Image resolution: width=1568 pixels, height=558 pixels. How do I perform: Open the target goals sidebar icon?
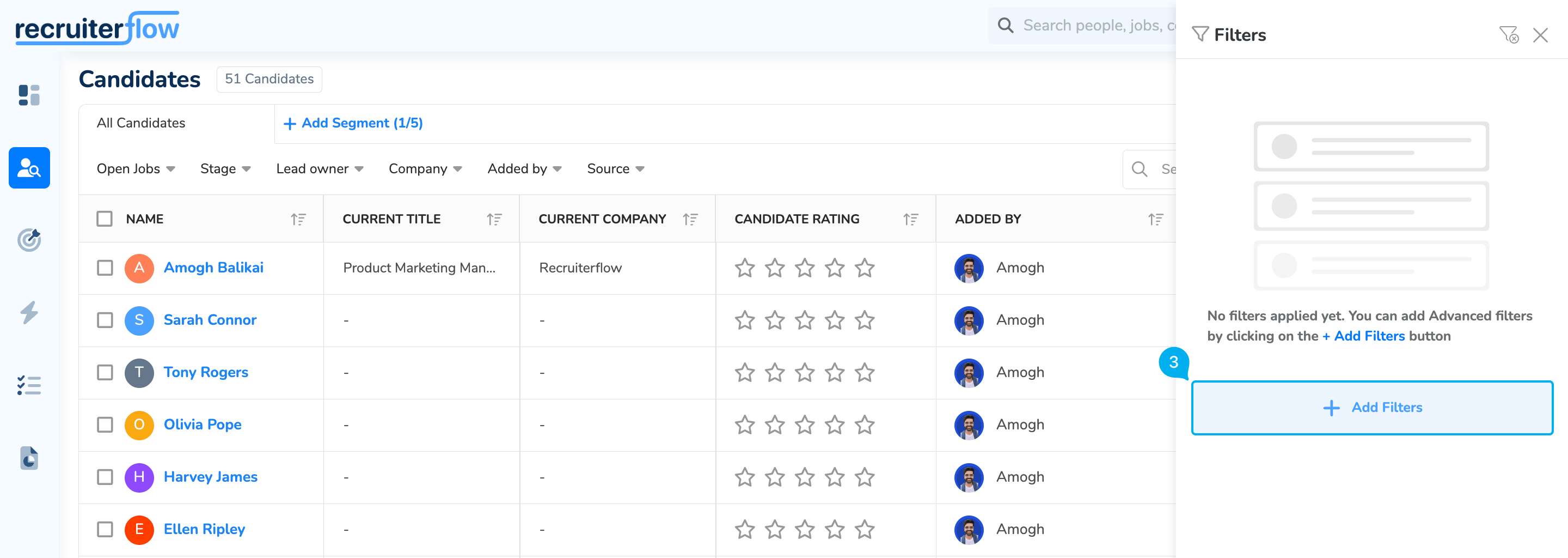(29, 240)
